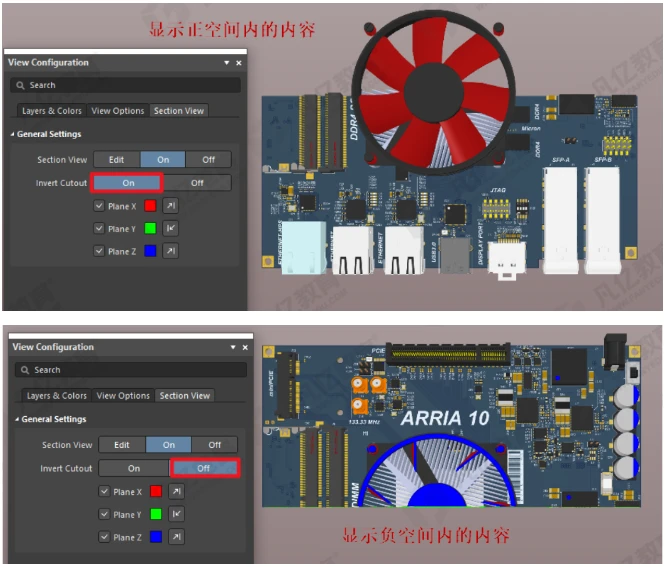Uncheck Plane X checkbox in top panel
Viewport: 665px width, 567px height.
[99, 206]
